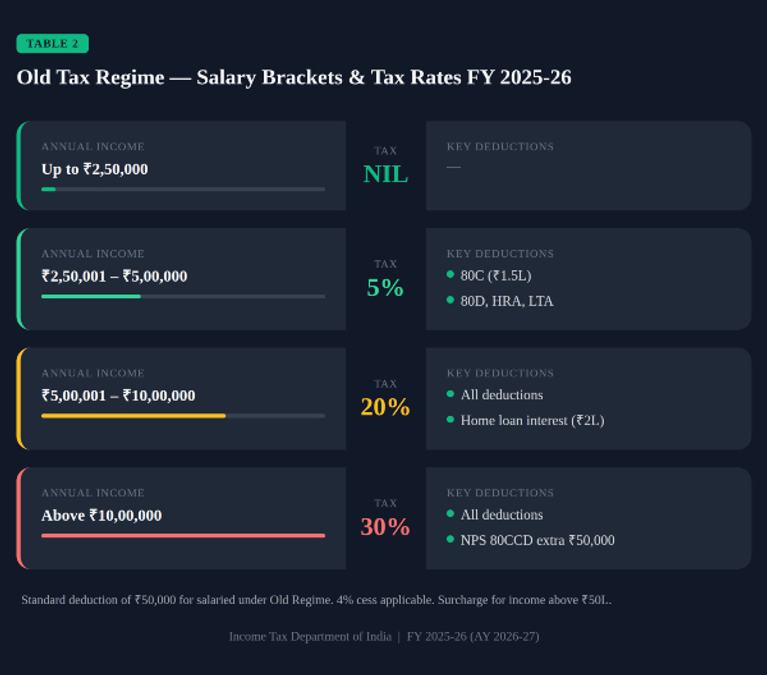
Task: Click the red full progress bar
Action: pyautogui.click(x=183, y=536)
